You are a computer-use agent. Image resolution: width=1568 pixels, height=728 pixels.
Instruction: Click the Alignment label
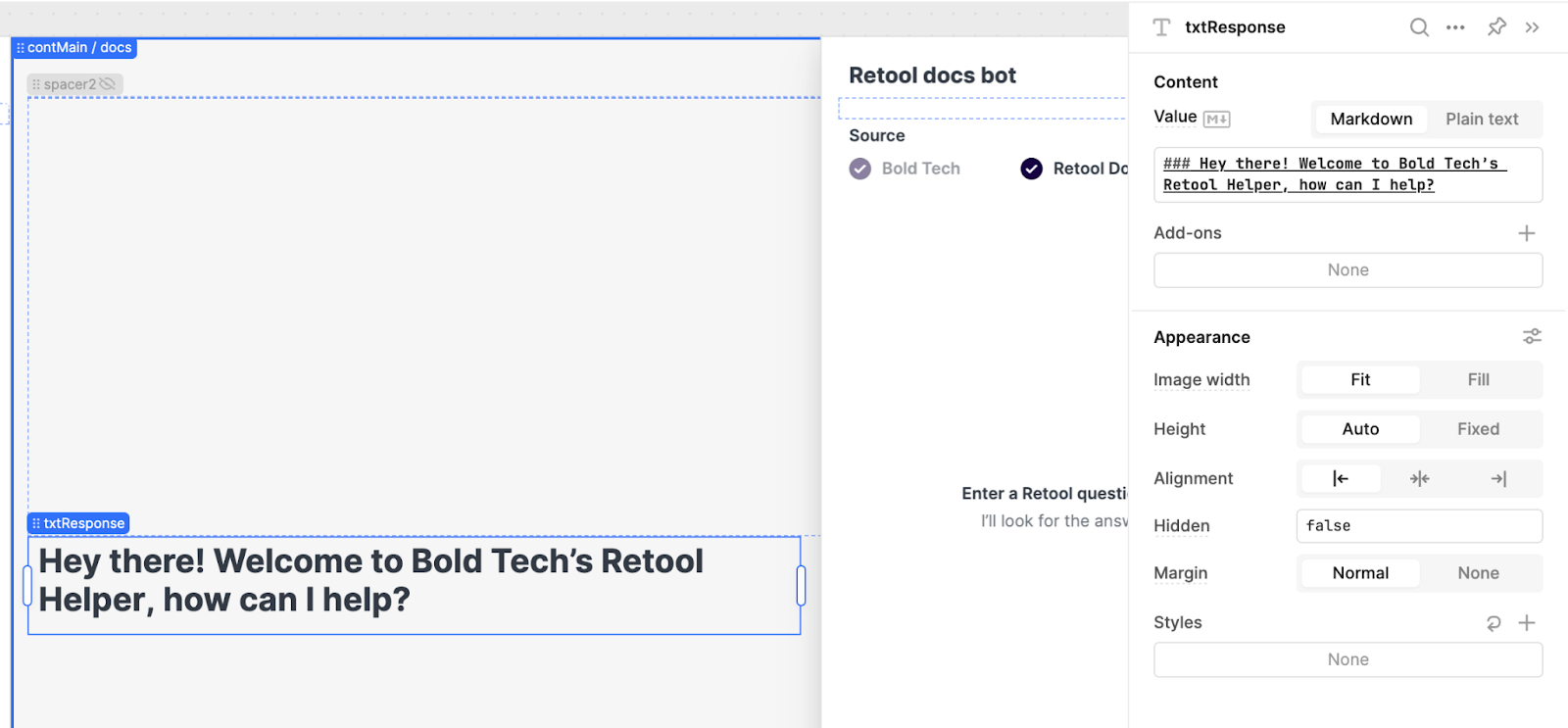(x=1193, y=478)
